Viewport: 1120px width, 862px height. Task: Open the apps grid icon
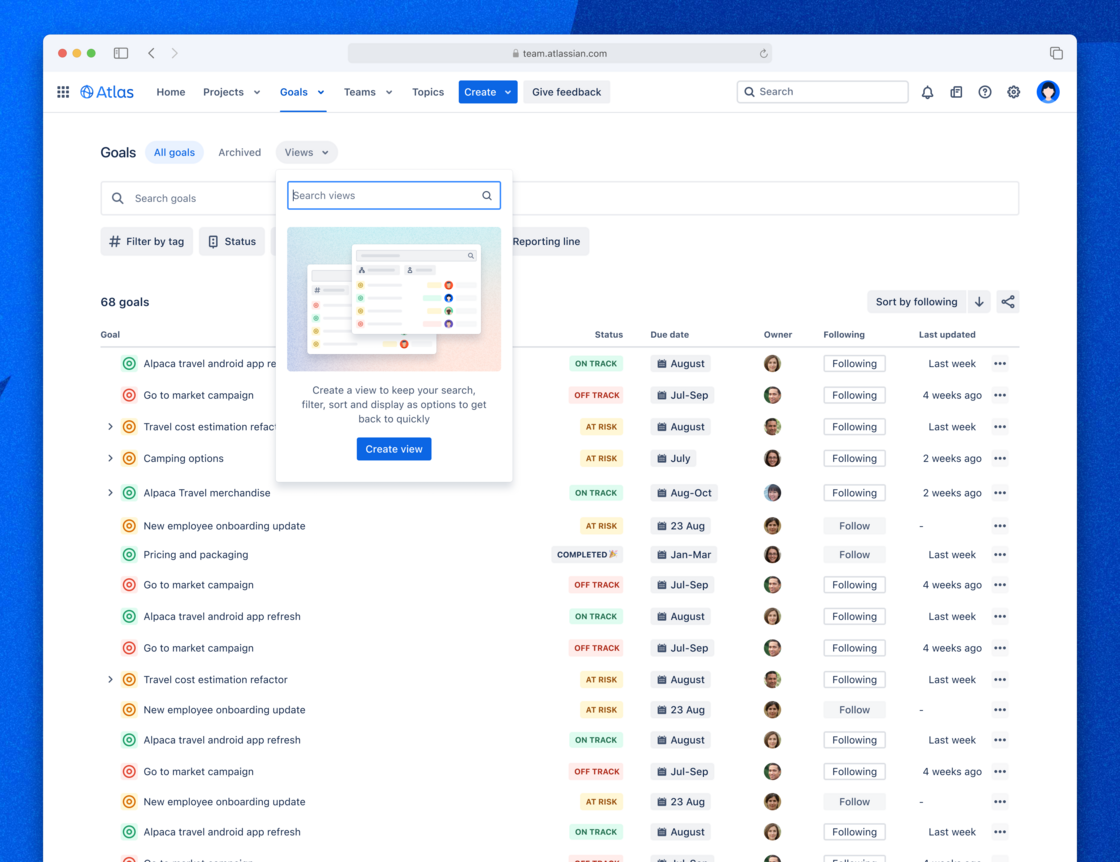click(62, 91)
